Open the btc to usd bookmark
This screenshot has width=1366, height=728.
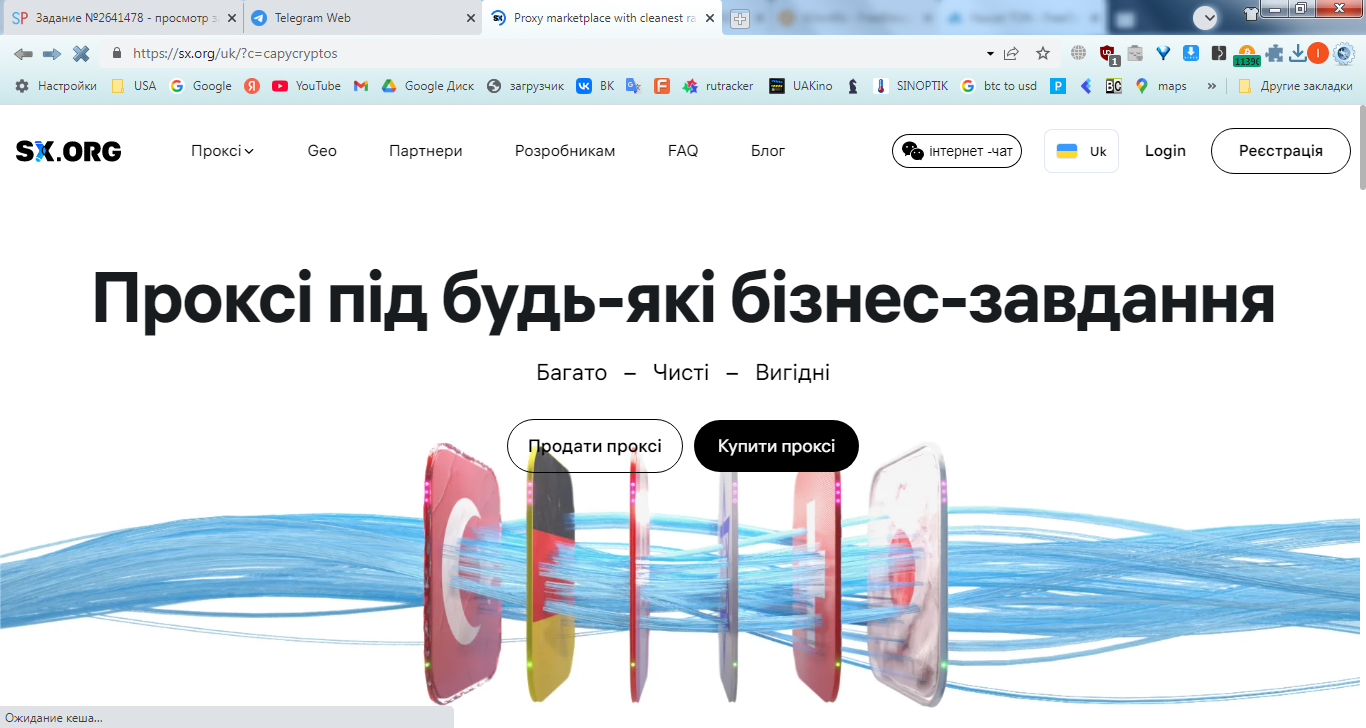point(999,86)
